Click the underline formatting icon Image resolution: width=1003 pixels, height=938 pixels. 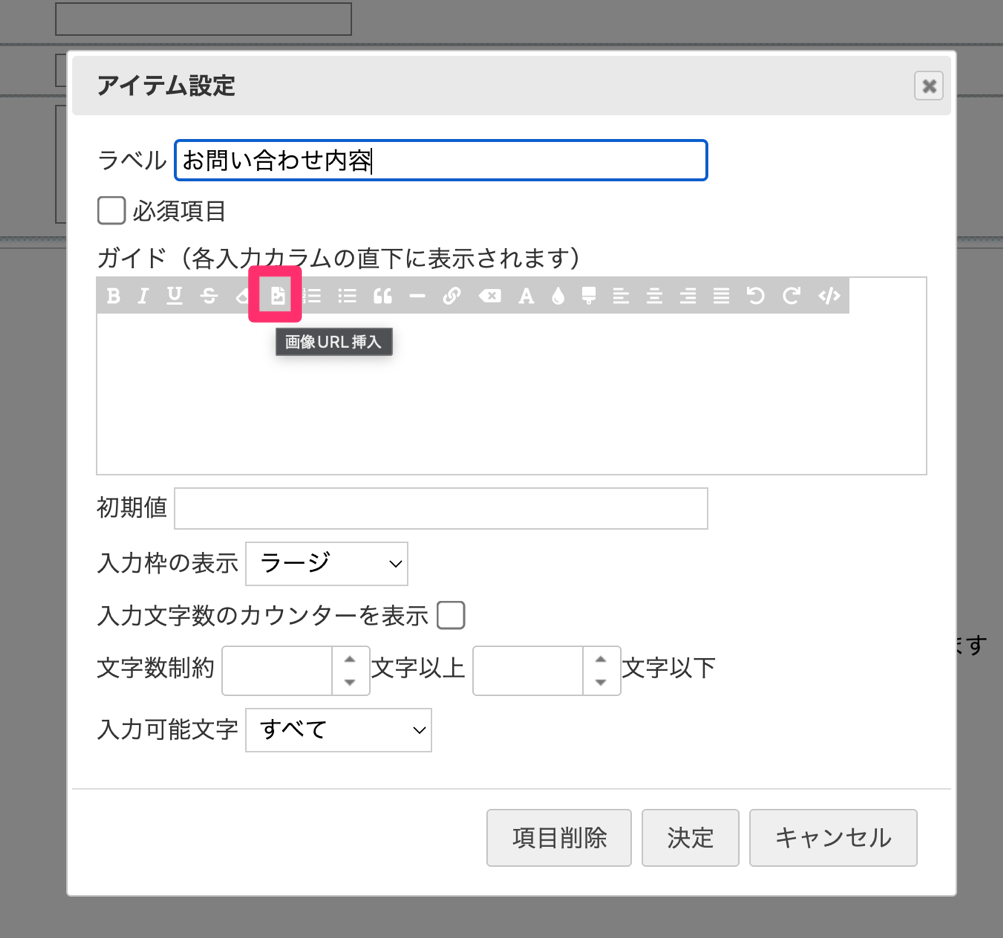(x=175, y=296)
